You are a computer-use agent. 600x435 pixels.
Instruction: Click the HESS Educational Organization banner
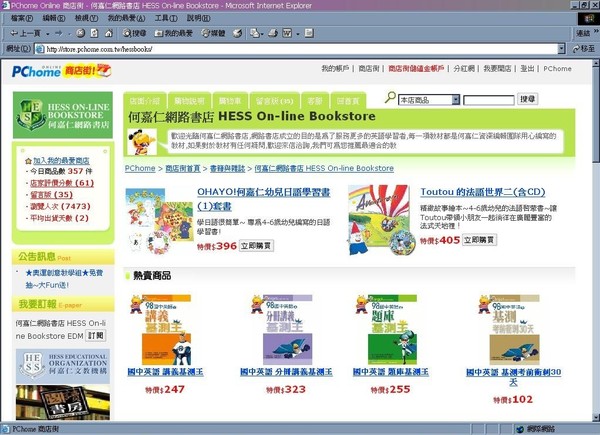[x=63, y=366]
